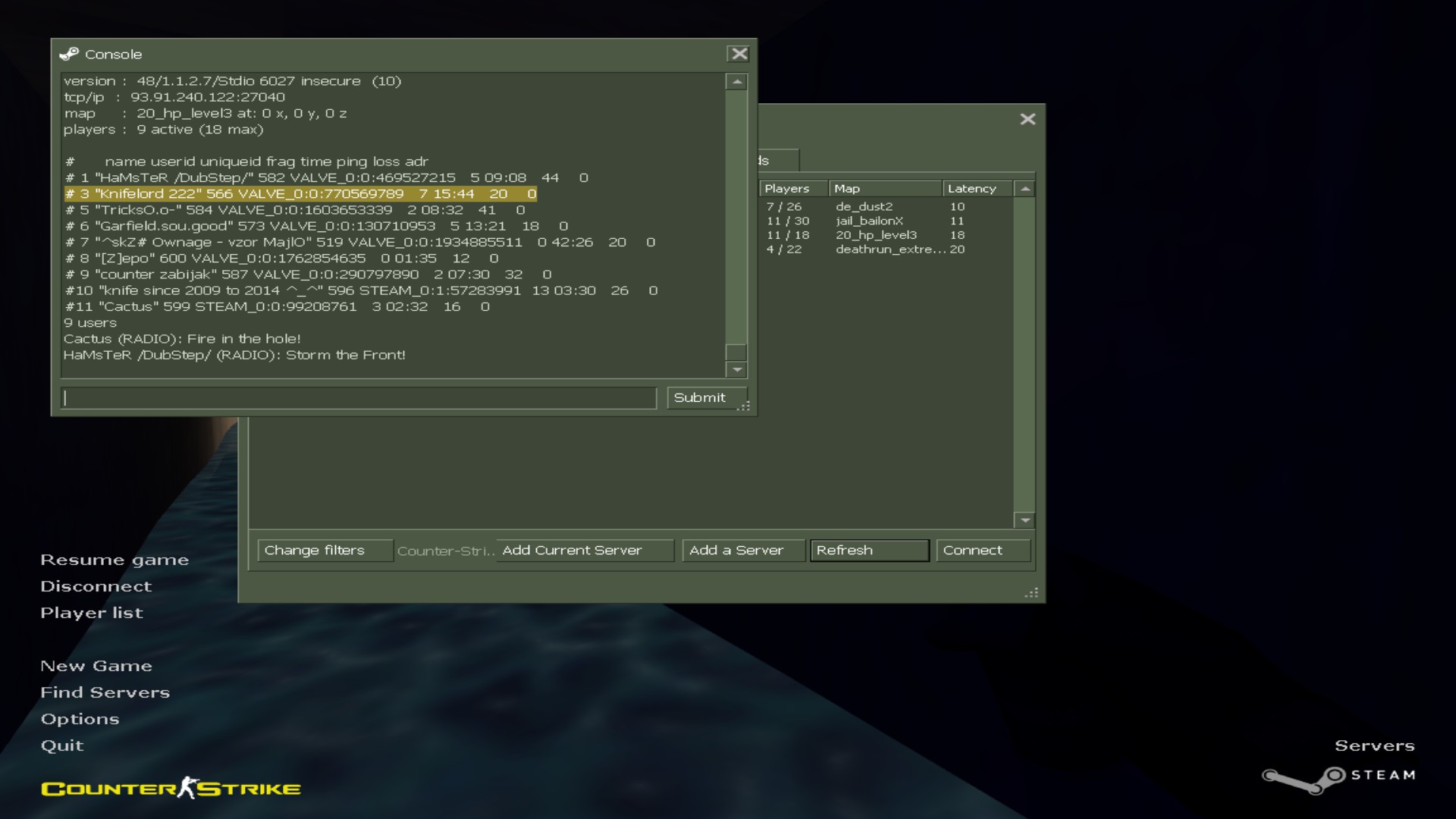This screenshot has width=1456, height=819.
Task: Click the [Z]epo status line
Action: [282, 259]
